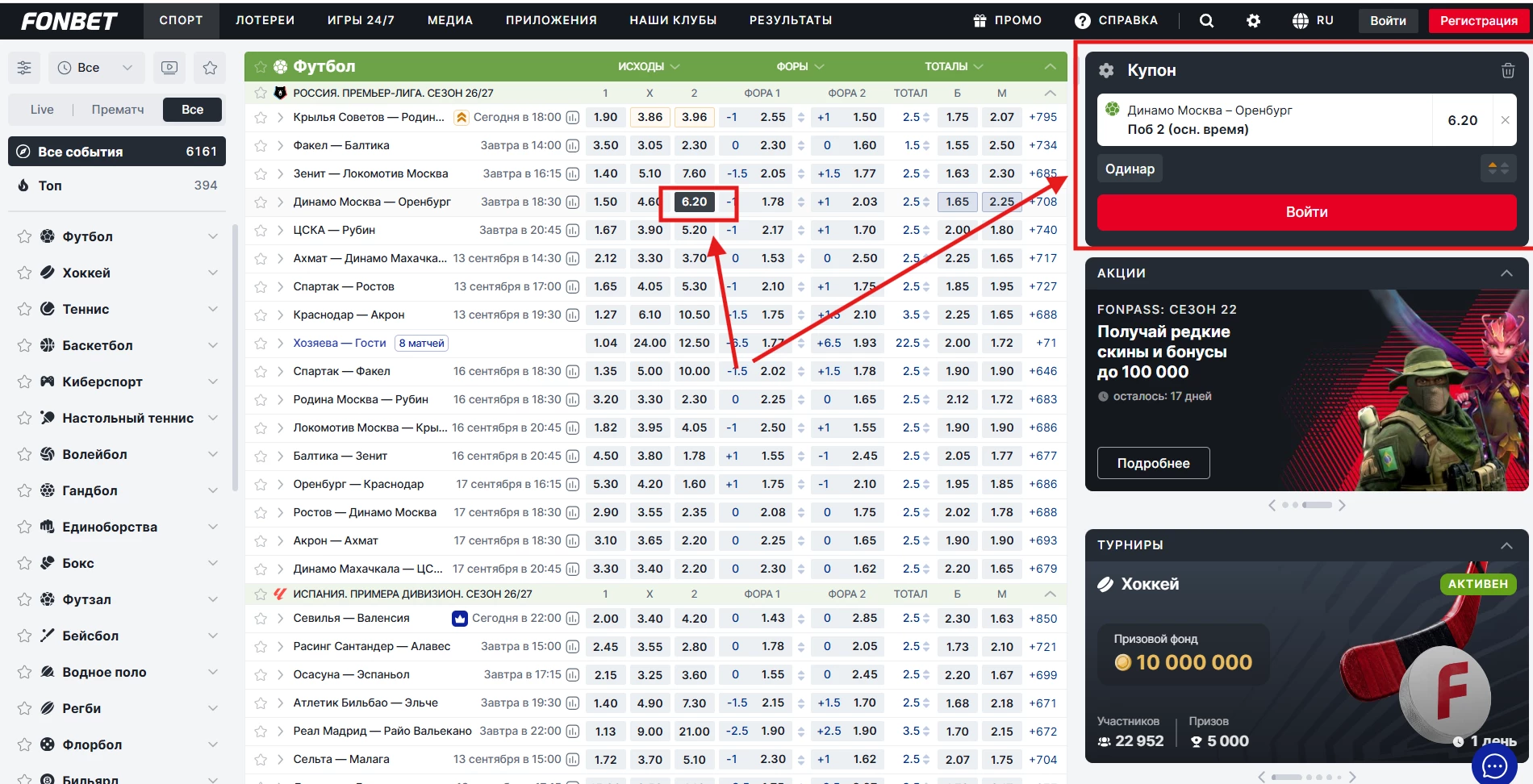Open the ЛОТЕРЕИ menu
1533x784 pixels.
tap(265, 20)
